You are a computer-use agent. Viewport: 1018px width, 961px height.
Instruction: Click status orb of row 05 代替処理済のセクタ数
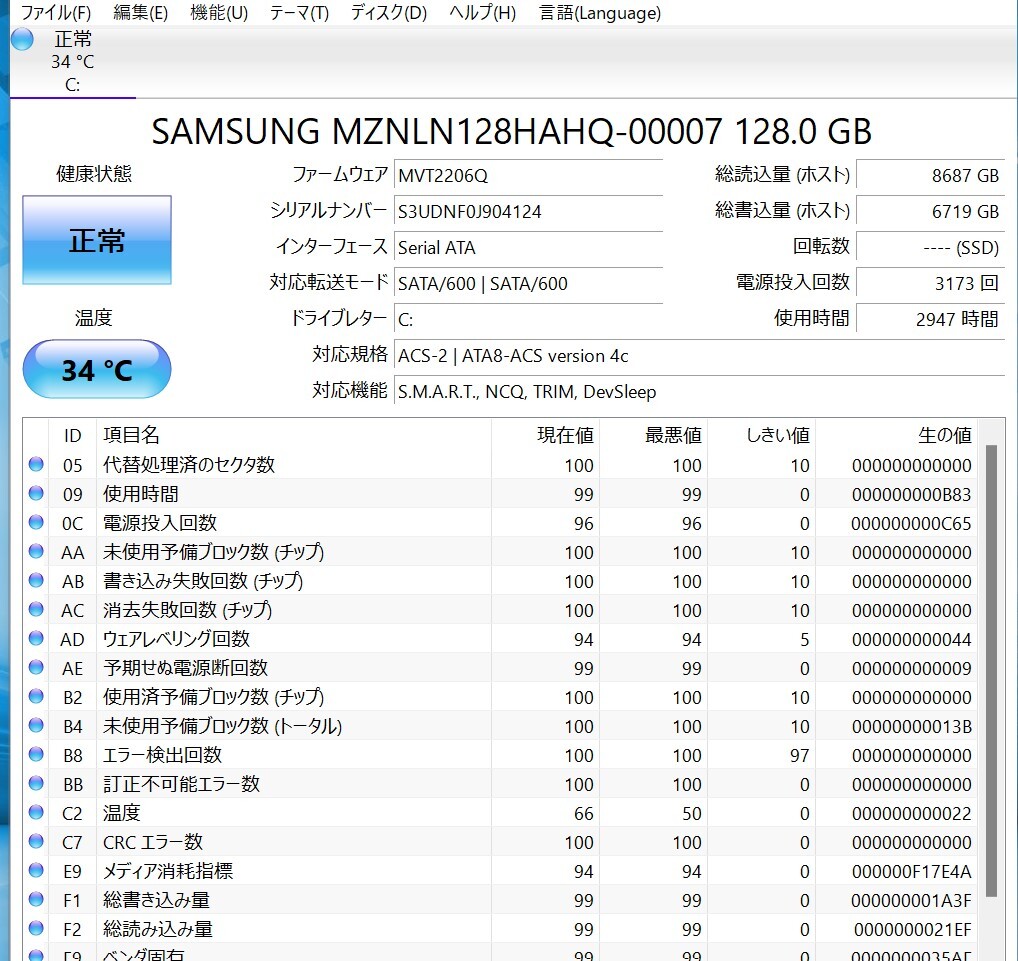pyautogui.click(x=36, y=464)
